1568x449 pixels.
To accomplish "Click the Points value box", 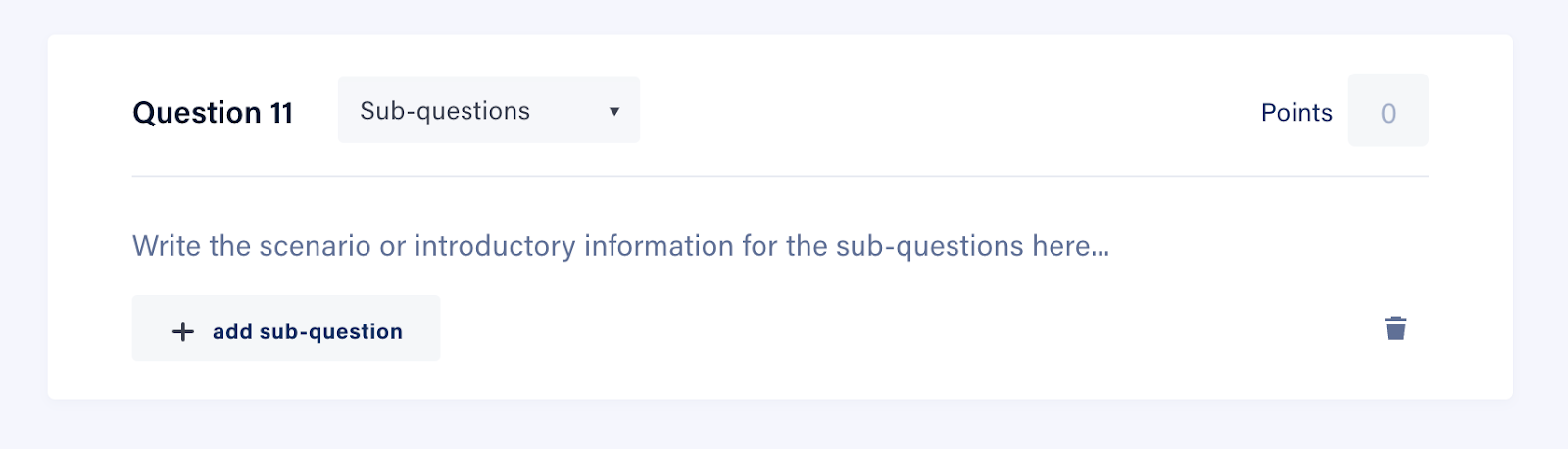I will click(1388, 110).
